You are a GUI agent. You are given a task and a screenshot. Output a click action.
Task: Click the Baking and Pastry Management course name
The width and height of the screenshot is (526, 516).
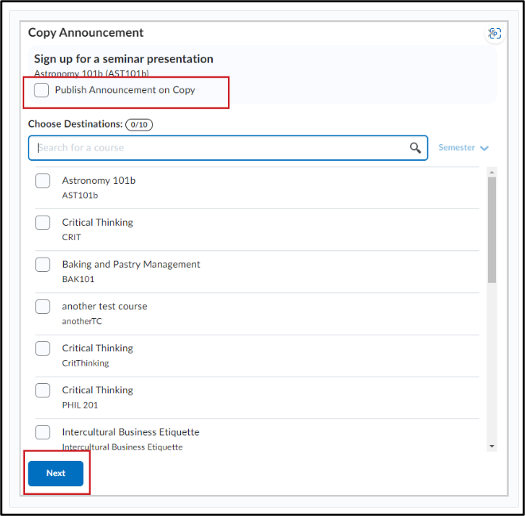tap(131, 264)
